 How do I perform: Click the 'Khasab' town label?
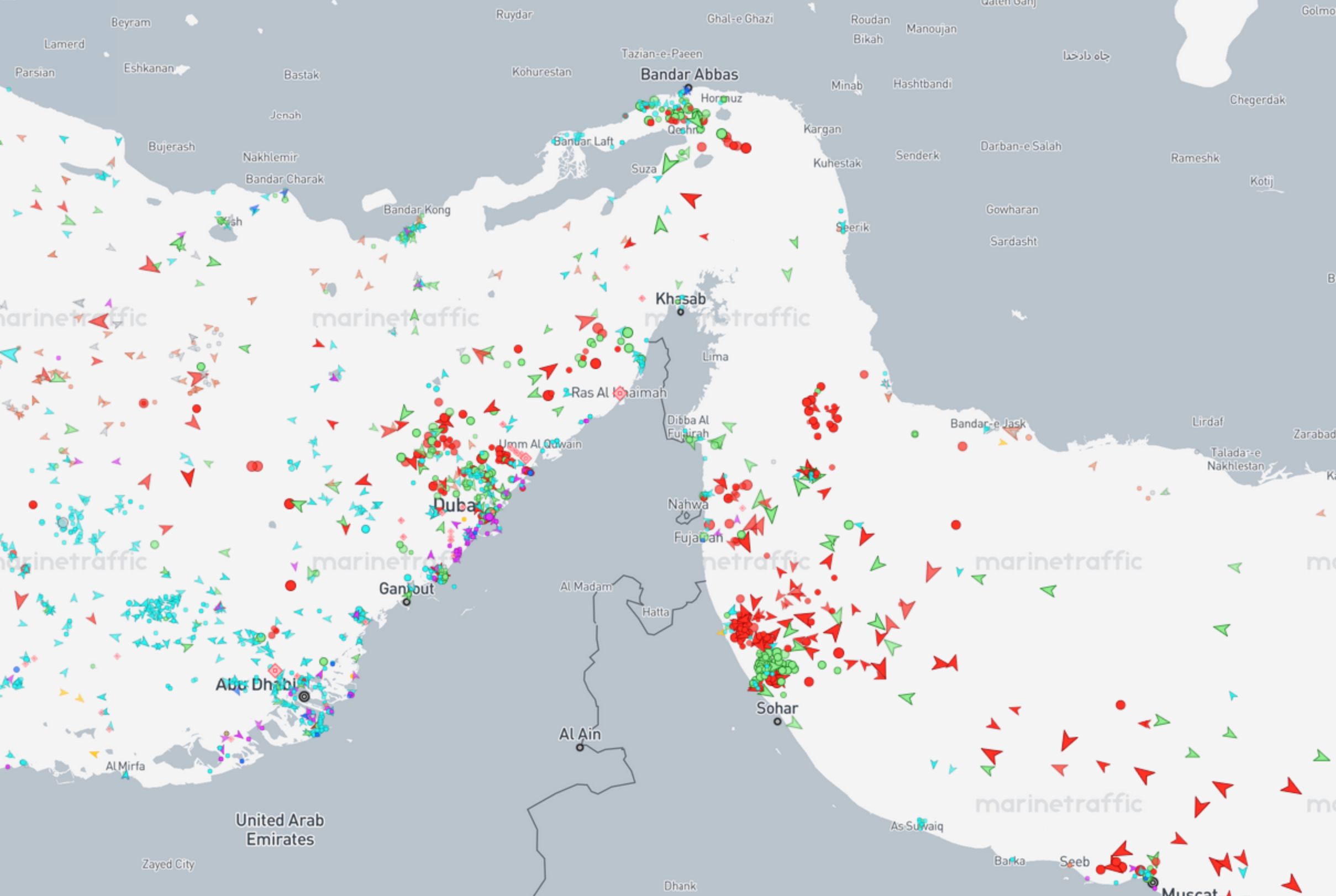click(681, 298)
